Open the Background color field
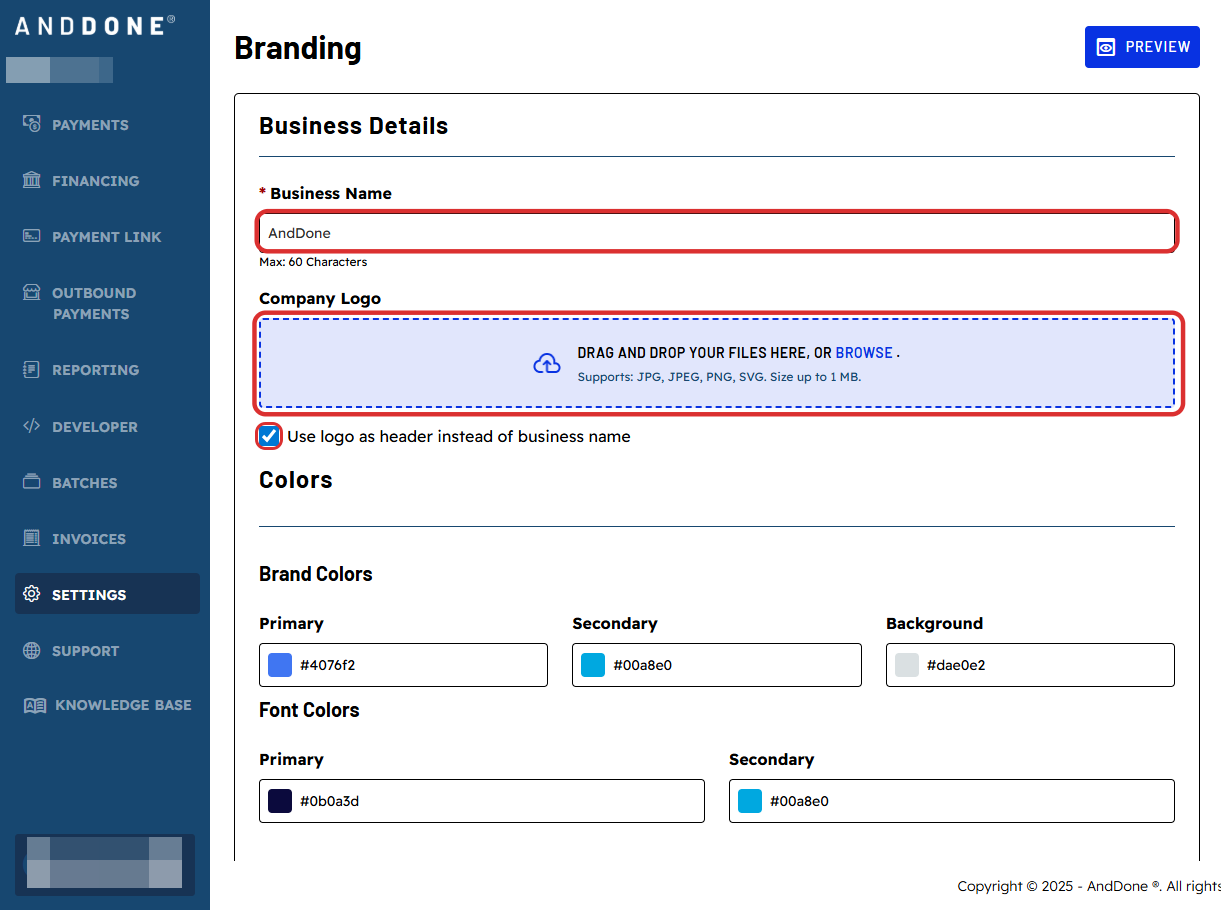The image size is (1221, 910). tap(906, 664)
